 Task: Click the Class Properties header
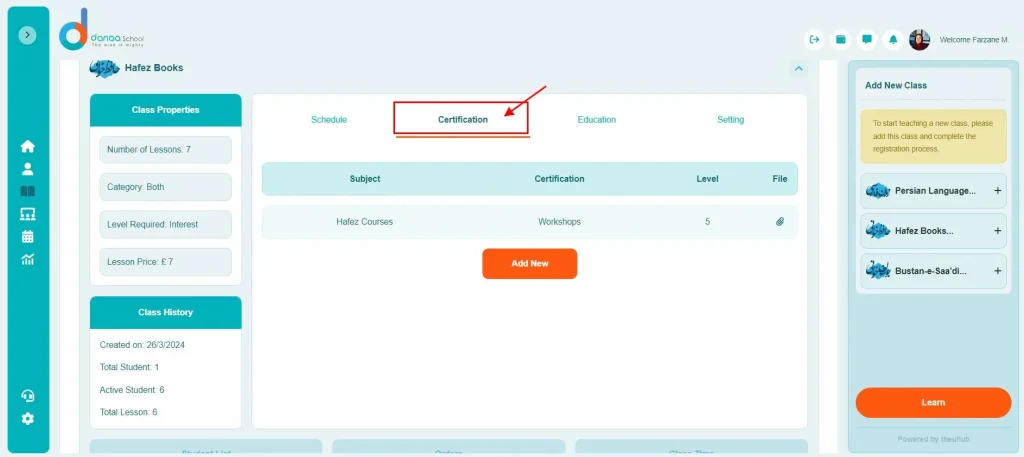point(165,110)
